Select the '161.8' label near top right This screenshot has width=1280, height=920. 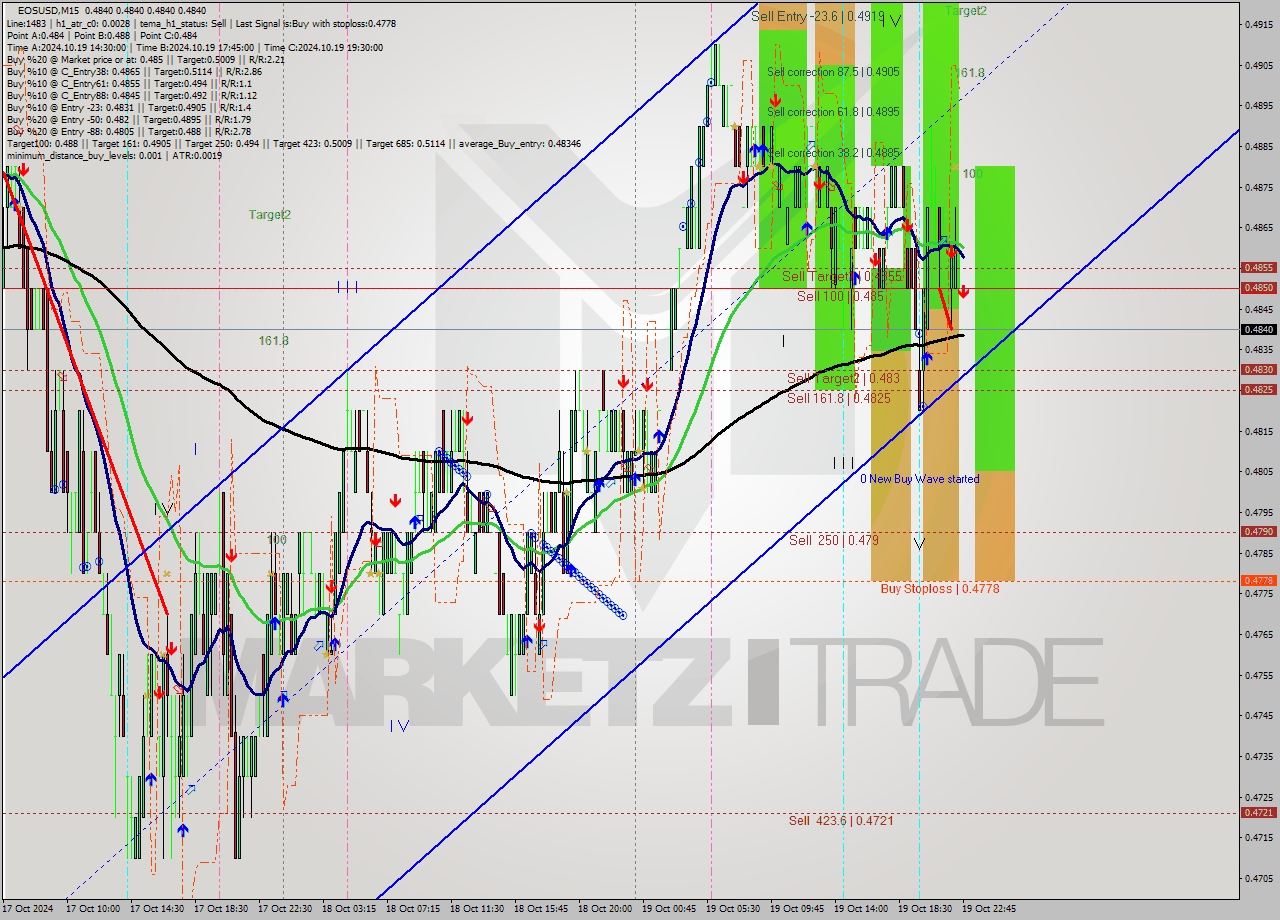[970, 73]
